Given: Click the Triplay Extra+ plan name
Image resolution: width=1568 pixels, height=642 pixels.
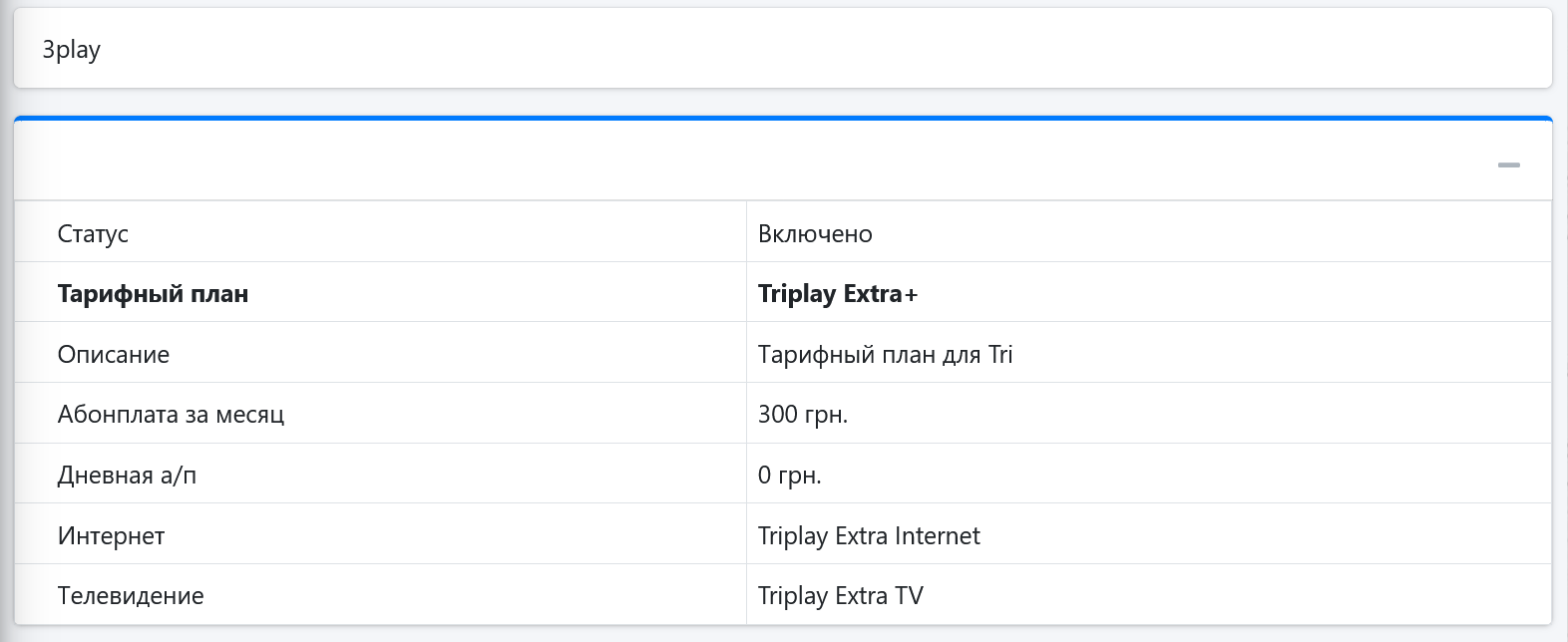Looking at the screenshot, I should [838, 294].
